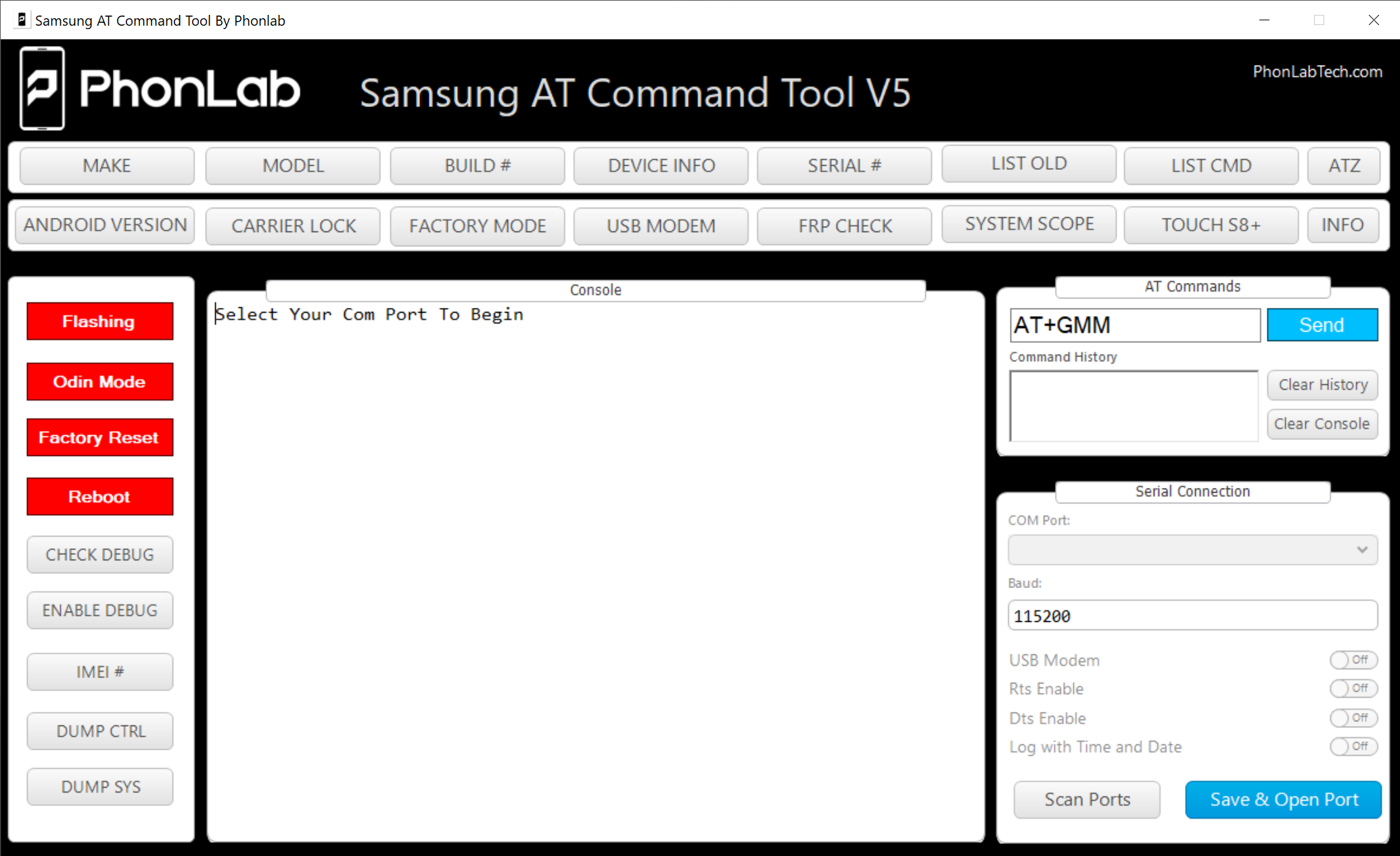
Task: Click CHECK DEBUG
Action: click(99, 555)
